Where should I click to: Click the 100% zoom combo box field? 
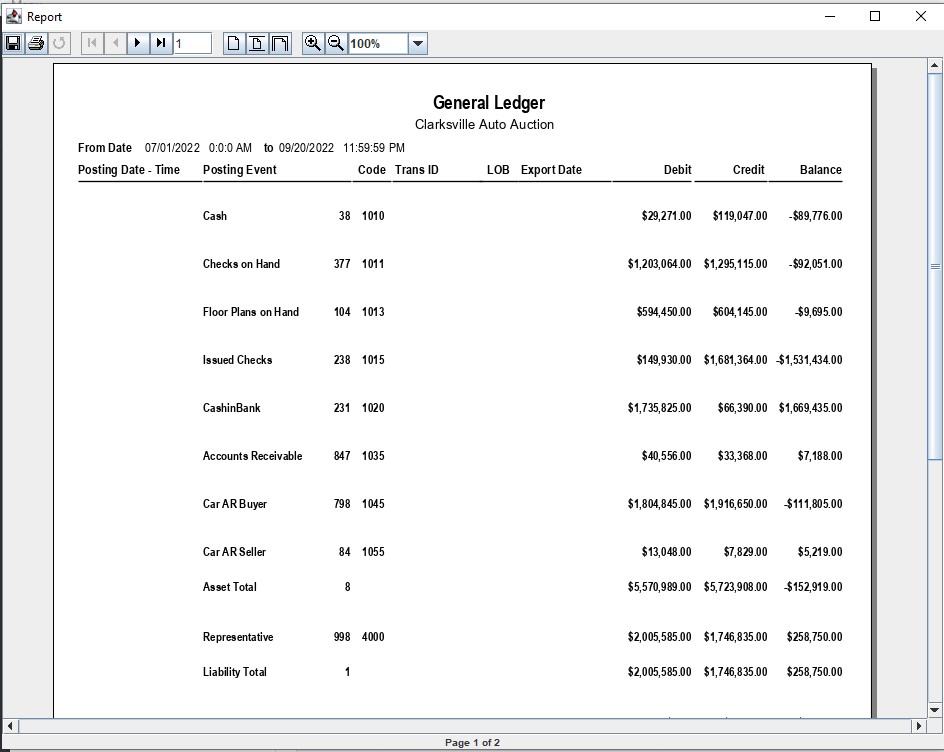click(377, 44)
